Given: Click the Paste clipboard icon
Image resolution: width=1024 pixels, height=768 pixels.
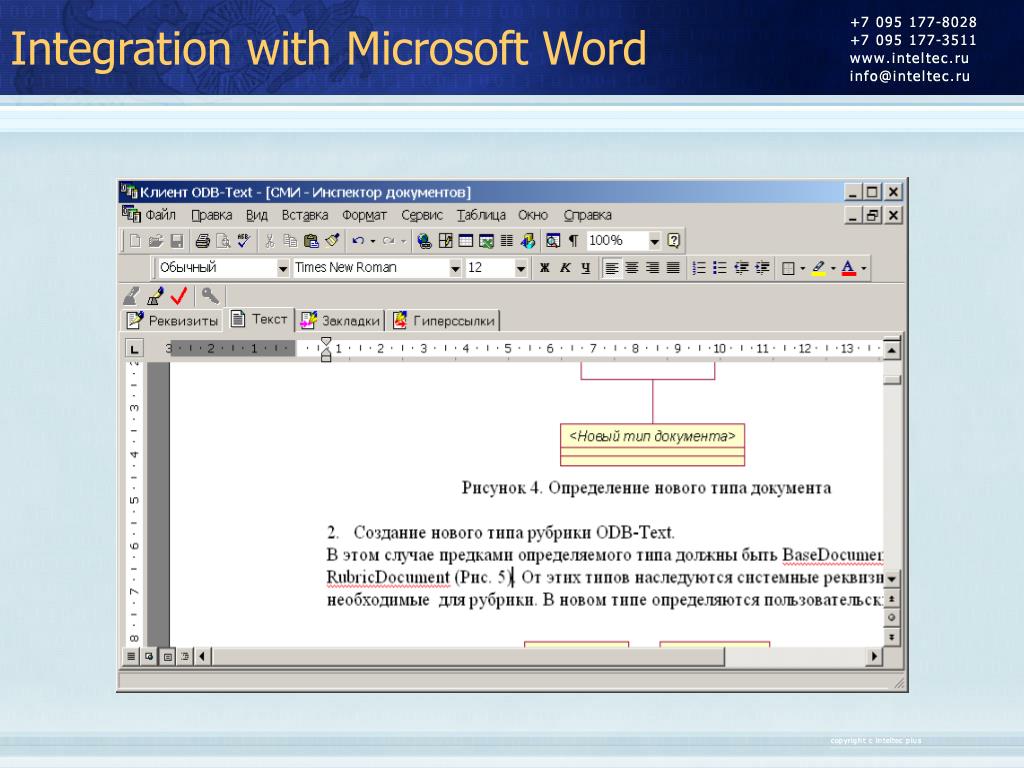Looking at the screenshot, I should [x=311, y=241].
